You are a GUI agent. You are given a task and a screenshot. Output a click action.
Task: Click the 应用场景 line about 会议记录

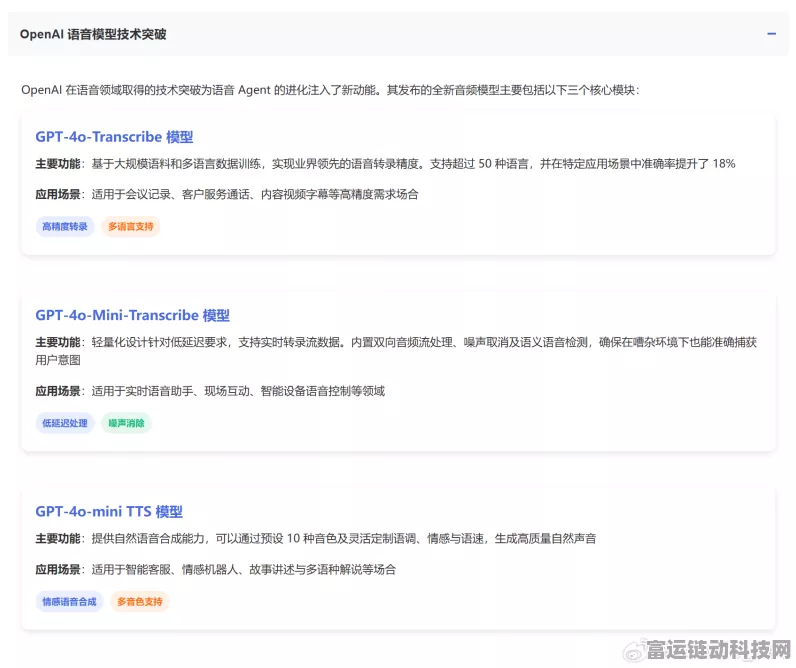(227, 194)
